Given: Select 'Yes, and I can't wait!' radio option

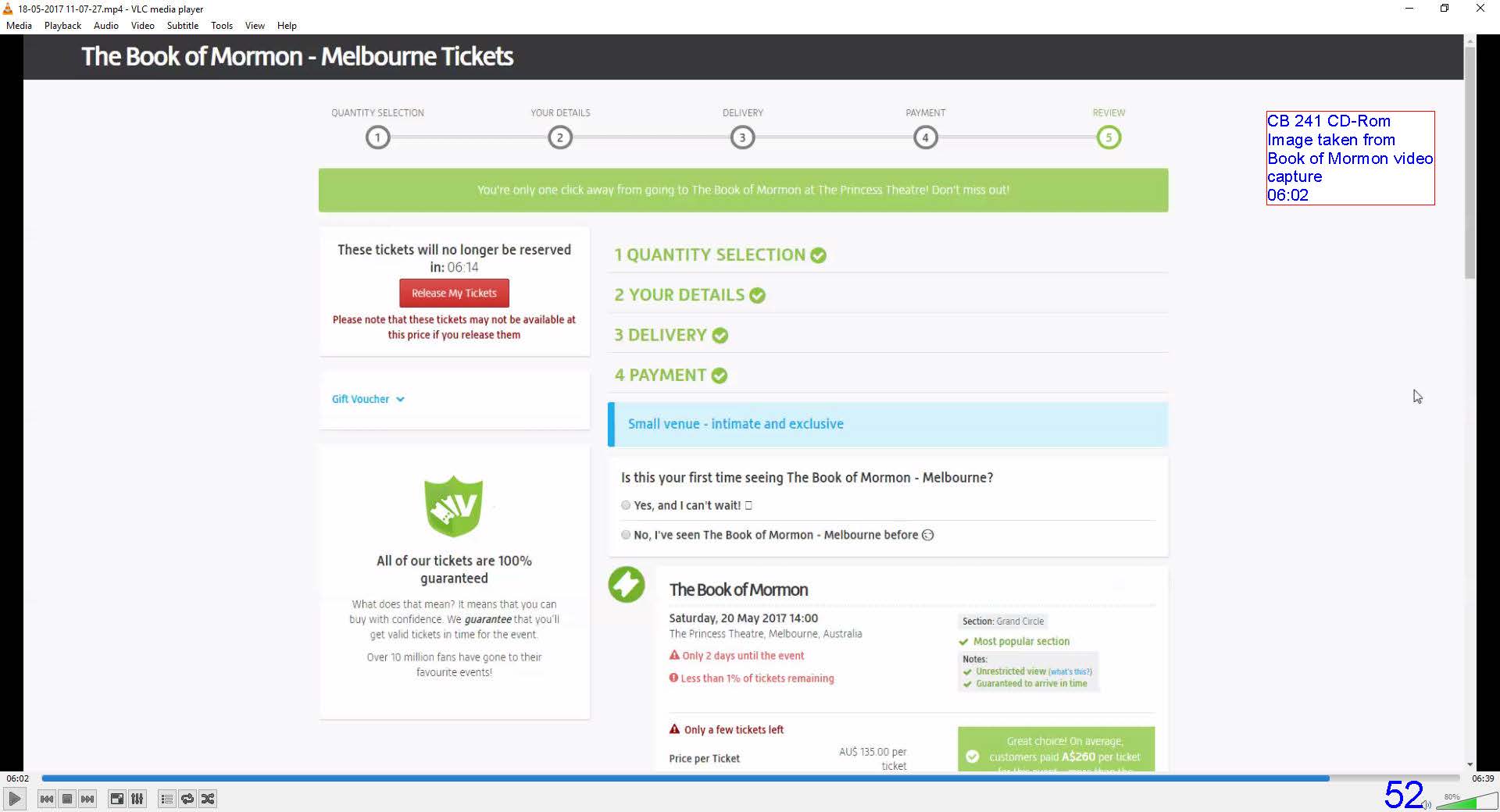Looking at the screenshot, I should 625,505.
